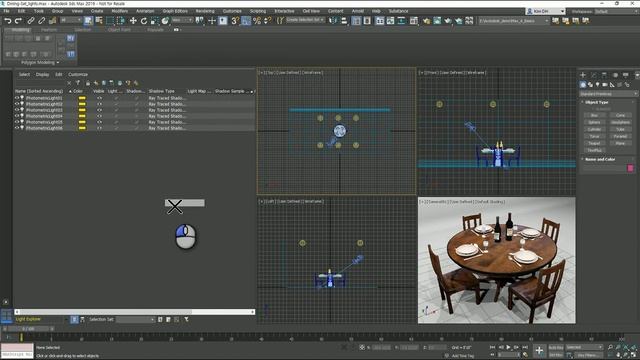
Task: Open Standard Primitives dropdown in Command Panel
Action: [x=608, y=94]
